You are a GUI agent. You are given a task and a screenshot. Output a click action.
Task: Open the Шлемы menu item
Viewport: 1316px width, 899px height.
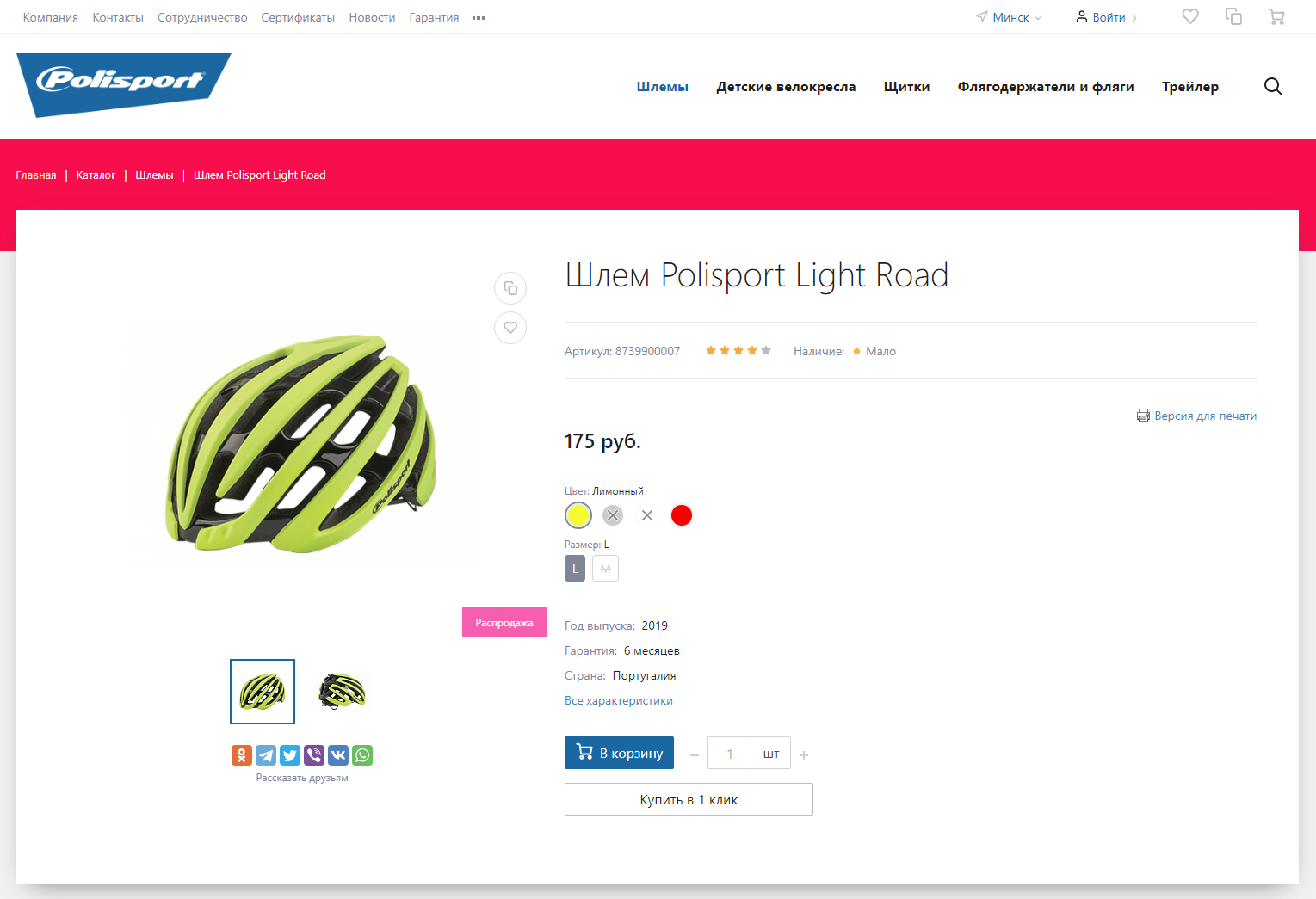[x=663, y=86]
